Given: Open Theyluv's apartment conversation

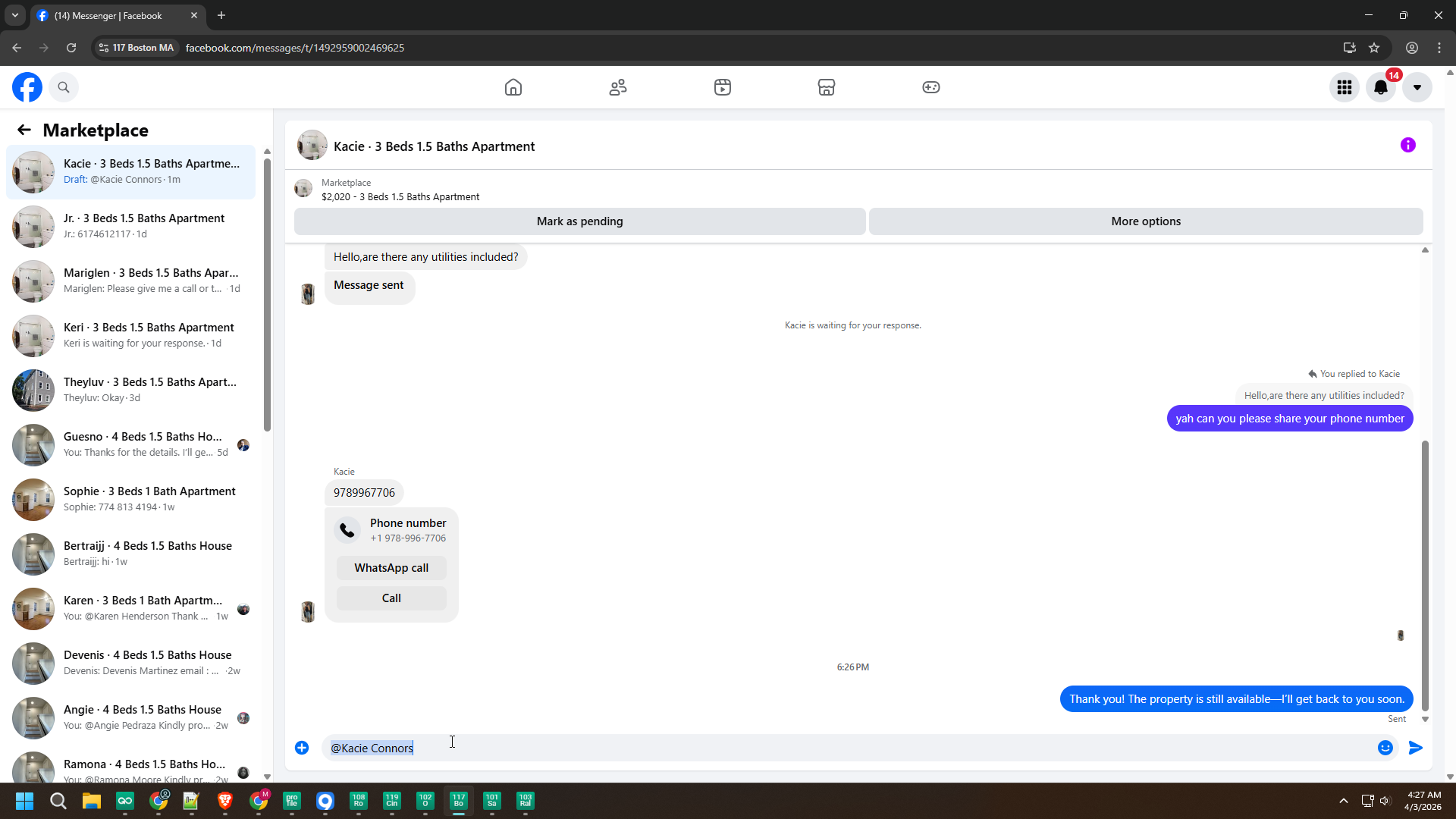Looking at the screenshot, I should [x=131, y=390].
